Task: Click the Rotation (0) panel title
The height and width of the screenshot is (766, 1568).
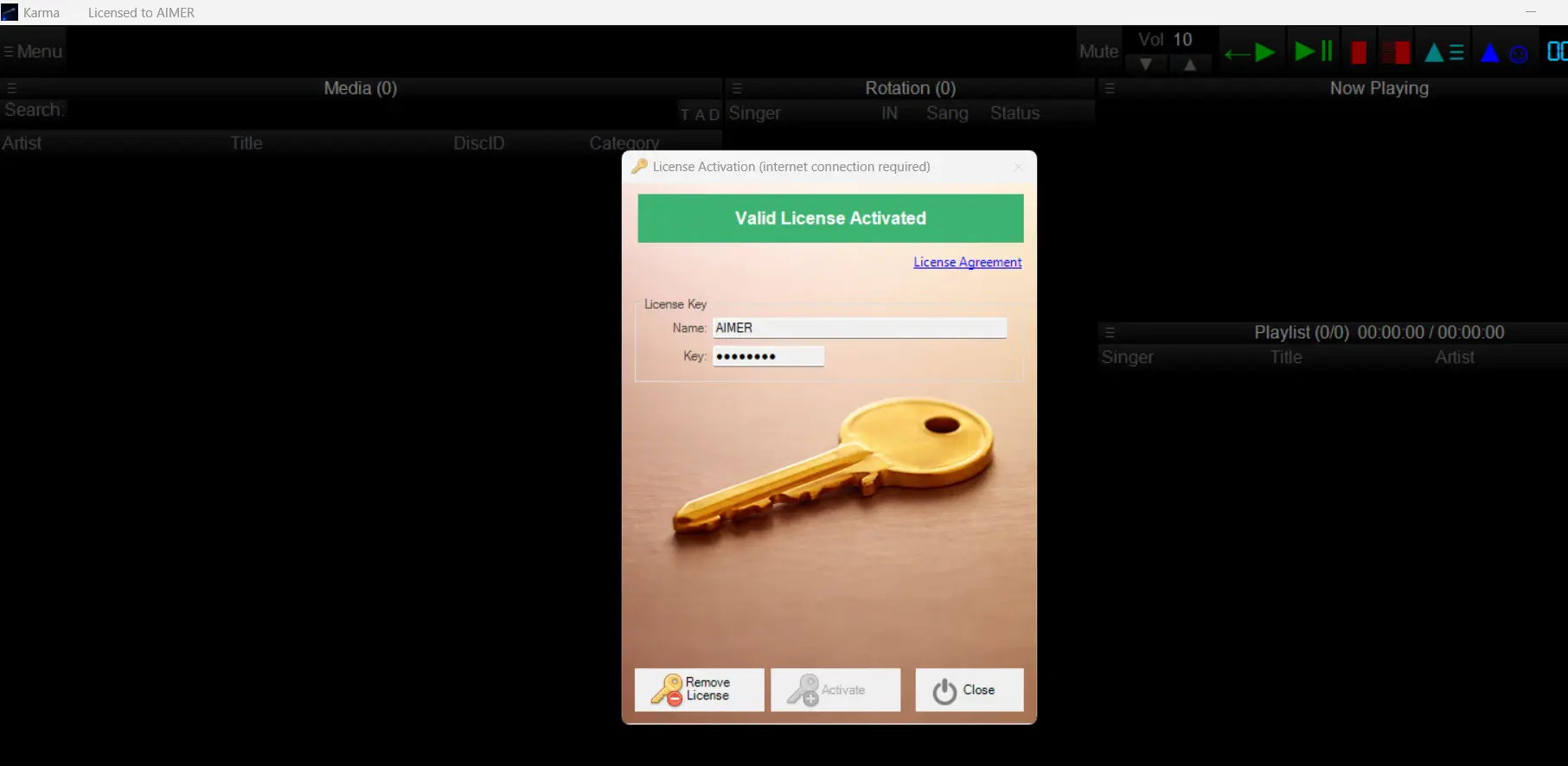Action: 910,88
